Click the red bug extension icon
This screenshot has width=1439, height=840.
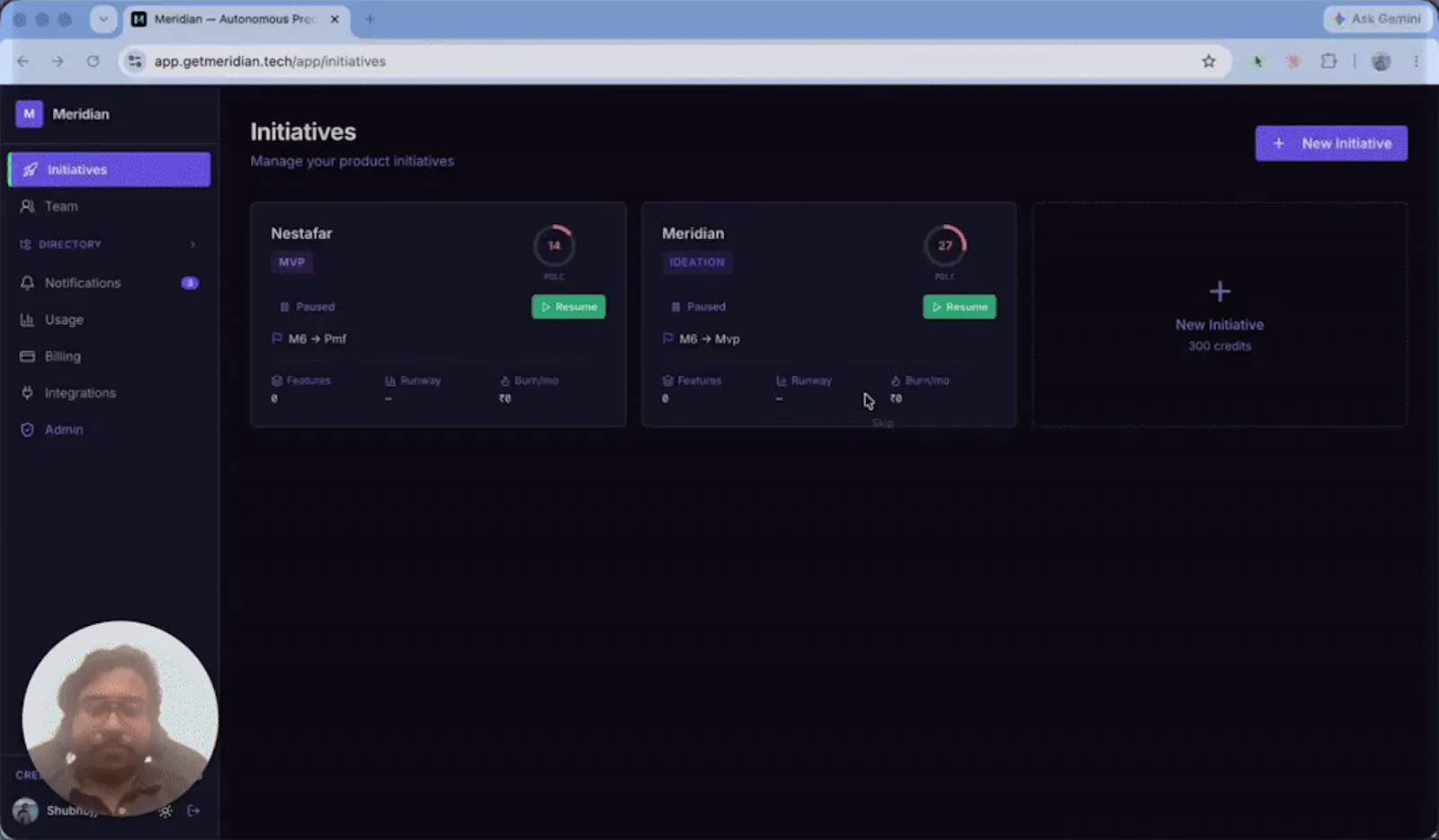(1293, 61)
